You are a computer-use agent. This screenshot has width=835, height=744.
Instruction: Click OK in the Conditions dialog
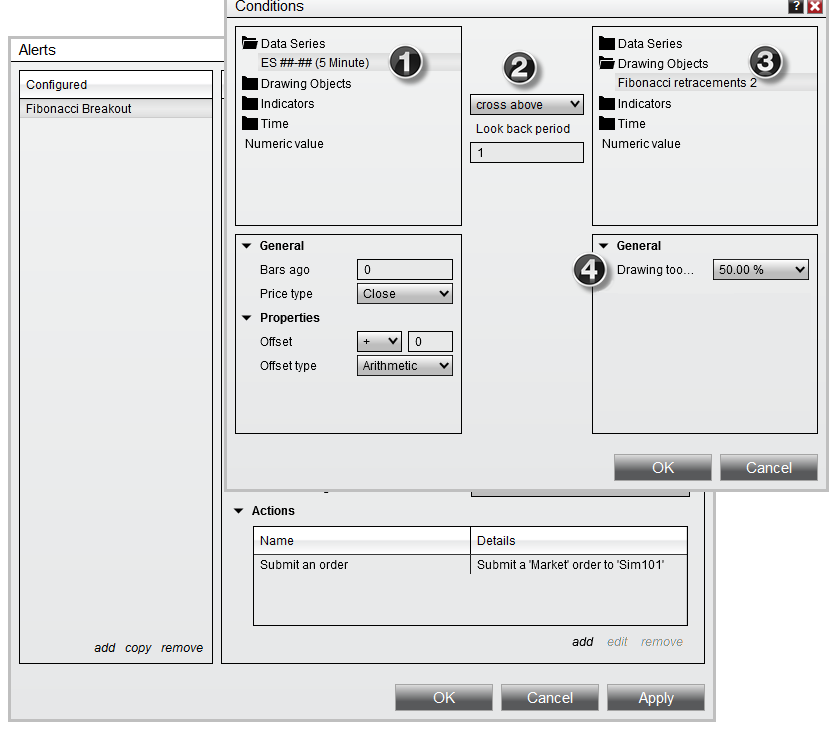click(663, 468)
